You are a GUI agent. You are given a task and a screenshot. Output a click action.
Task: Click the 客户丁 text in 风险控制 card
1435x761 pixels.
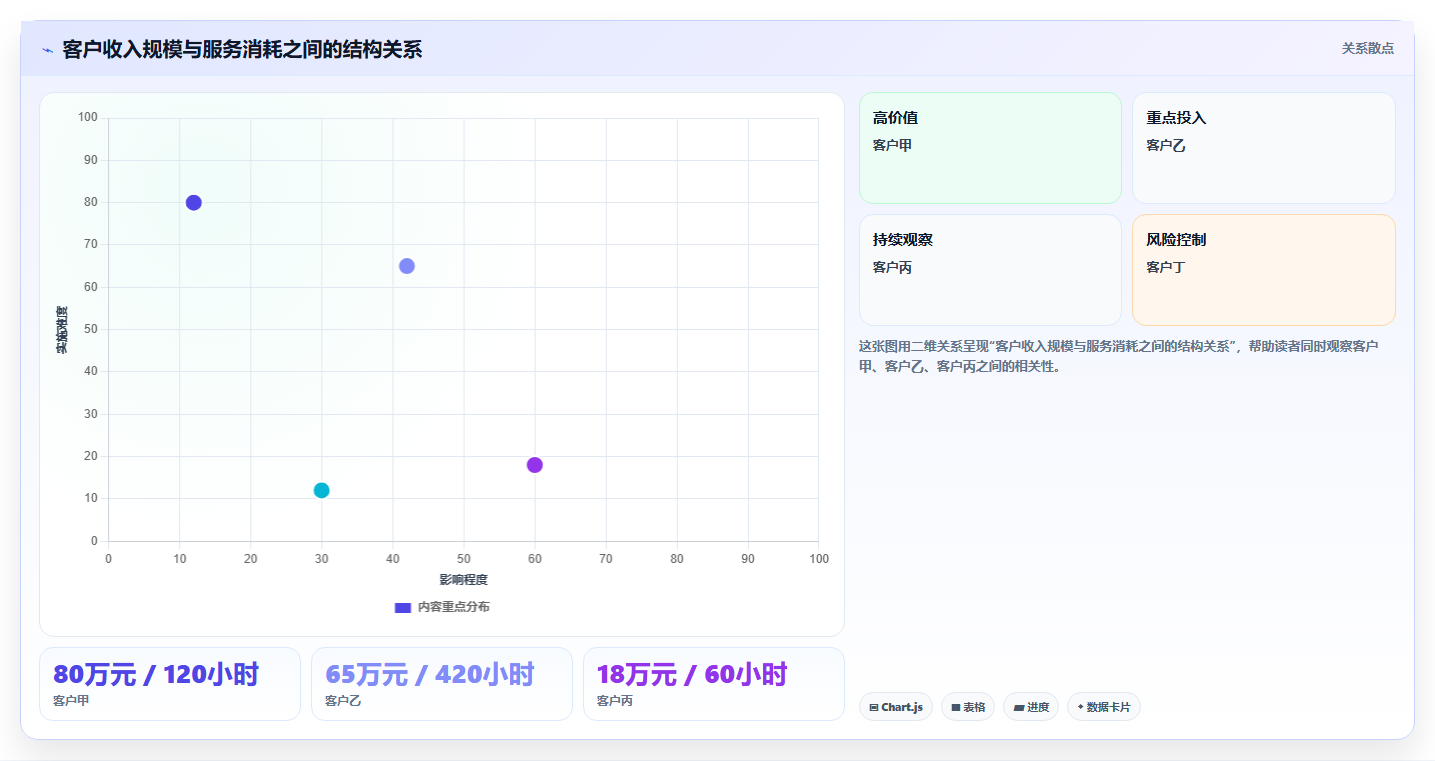point(1166,268)
